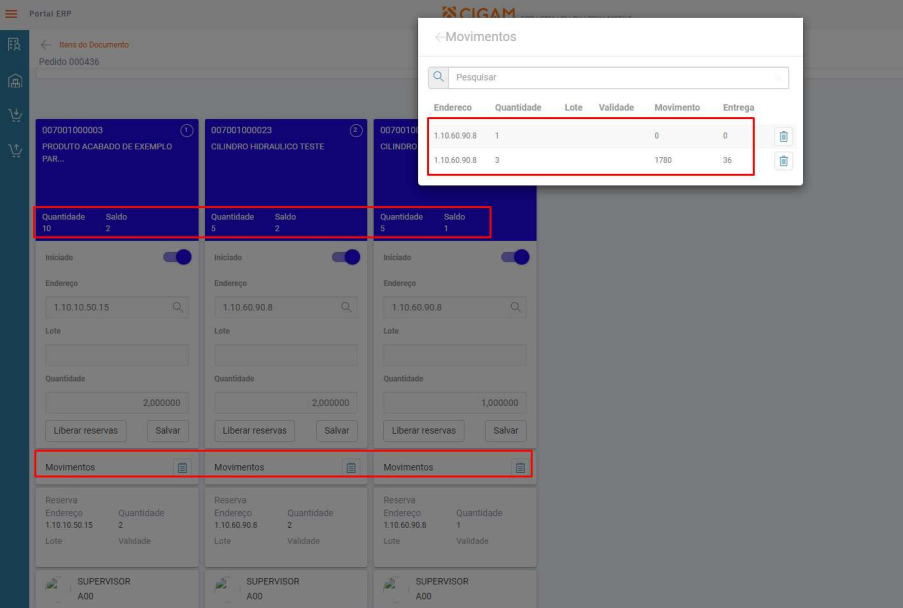Click the first sidebar icon with magnifier
Screen dimensions: 903x608
point(14,44)
